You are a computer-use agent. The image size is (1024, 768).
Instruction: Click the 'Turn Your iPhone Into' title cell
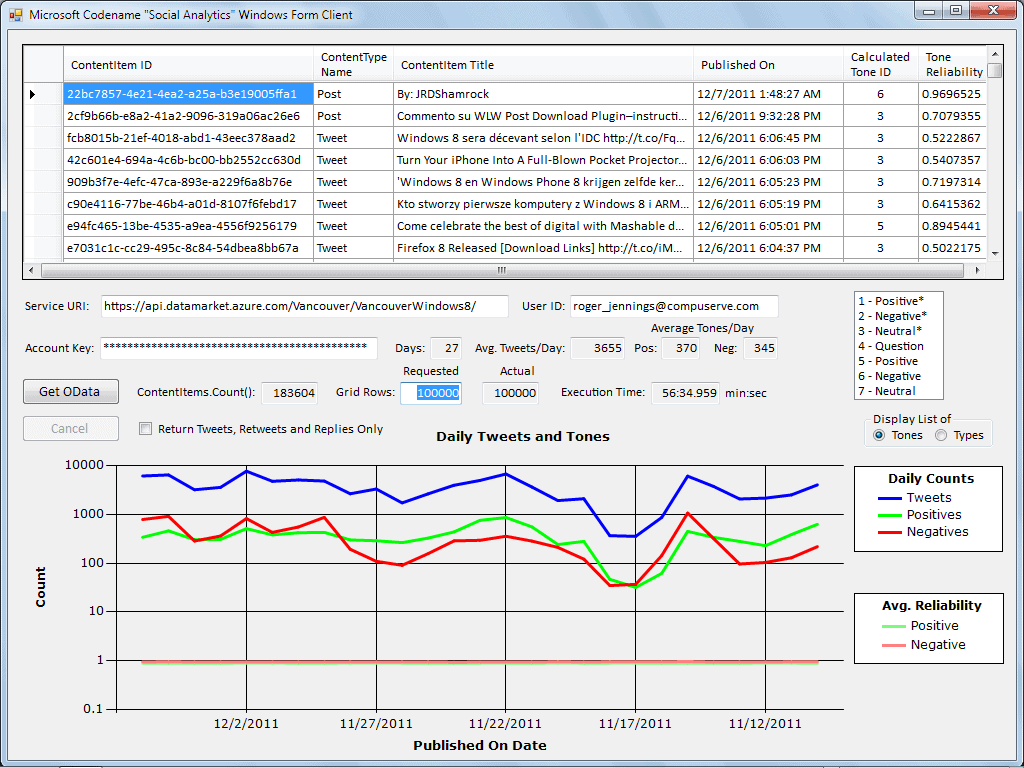point(543,160)
